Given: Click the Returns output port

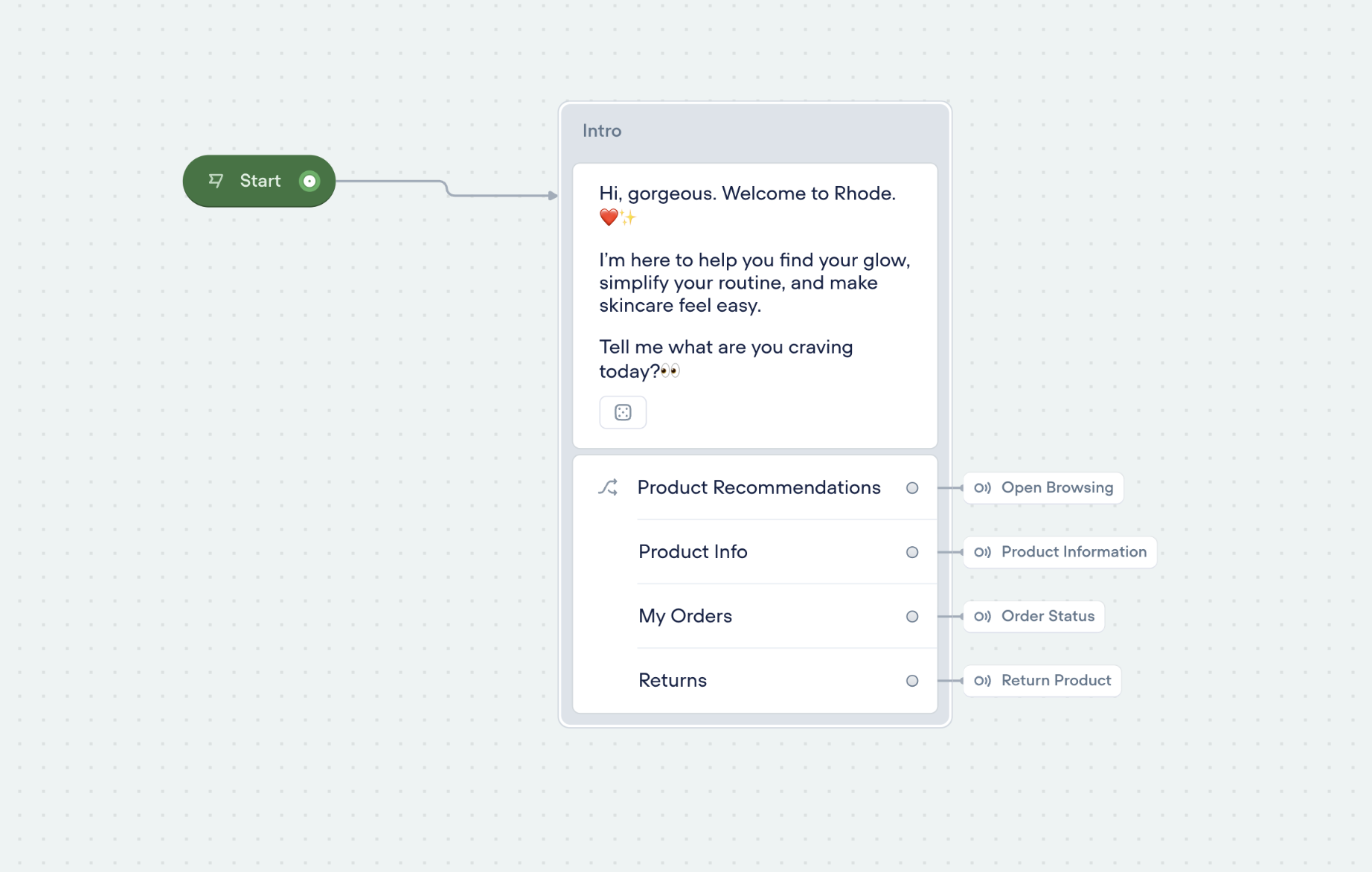Looking at the screenshot, I should pyautogui.click(x=912, y=681).
